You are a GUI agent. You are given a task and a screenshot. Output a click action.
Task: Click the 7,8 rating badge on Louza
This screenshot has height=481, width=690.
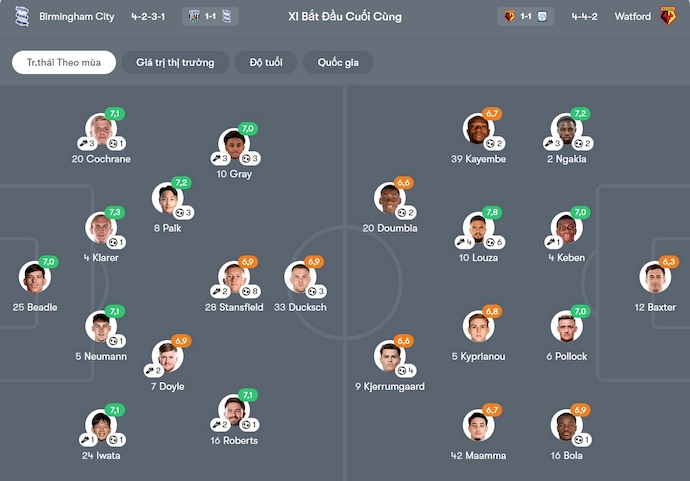tap(492, 212)
